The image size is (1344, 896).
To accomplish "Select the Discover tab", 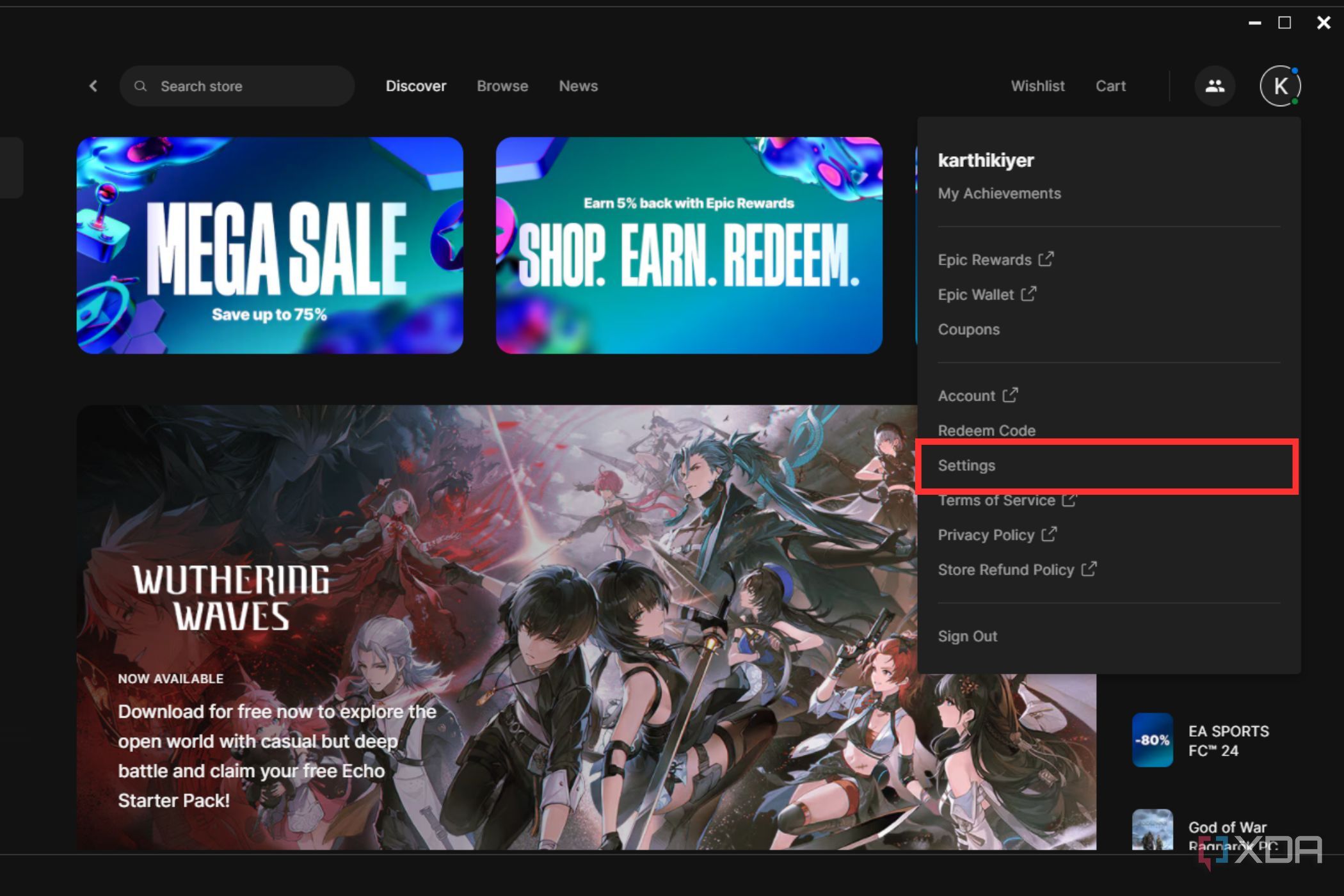I will [415, 86].
